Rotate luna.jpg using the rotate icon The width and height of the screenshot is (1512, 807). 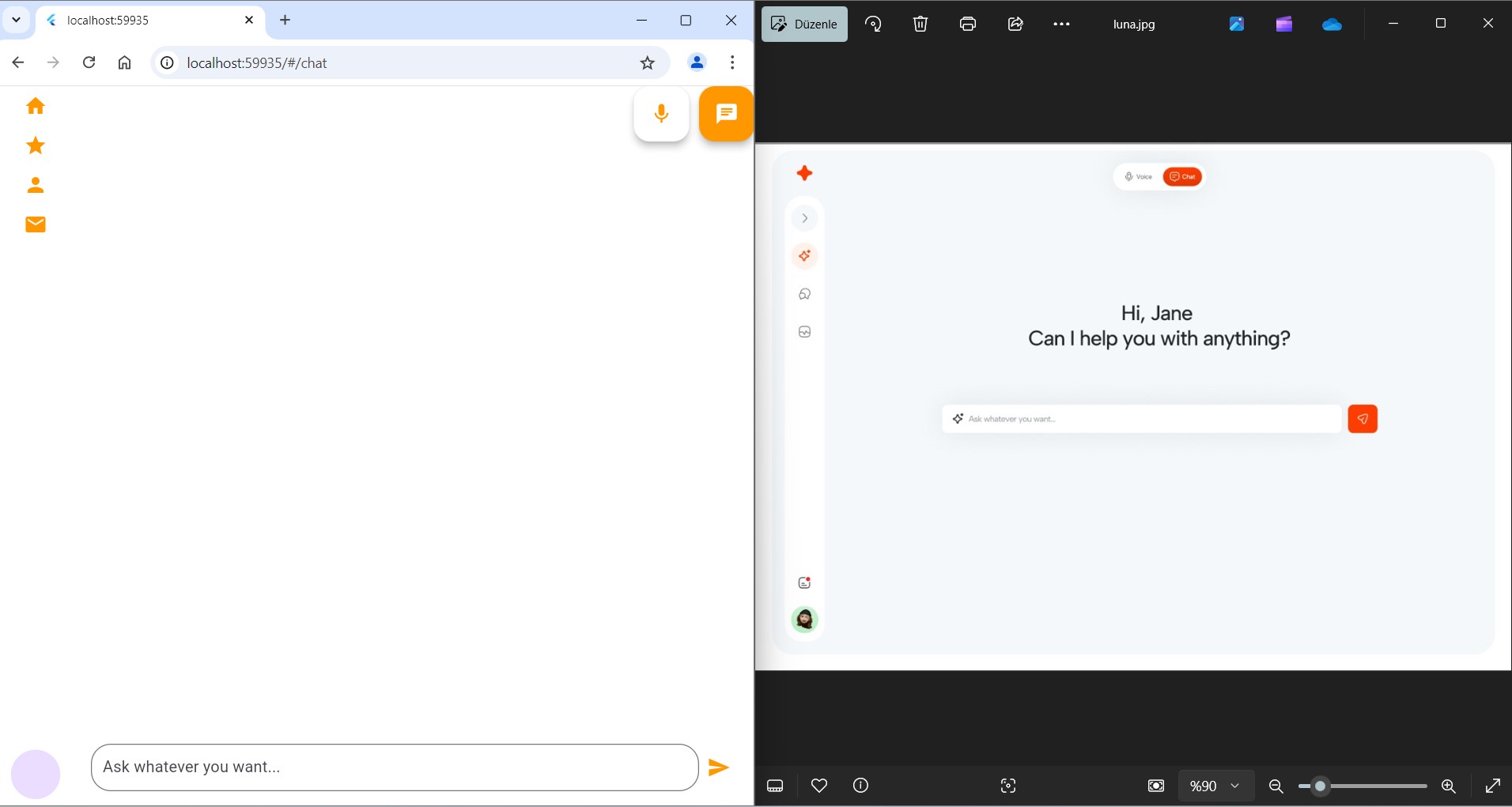coord(873,24)
